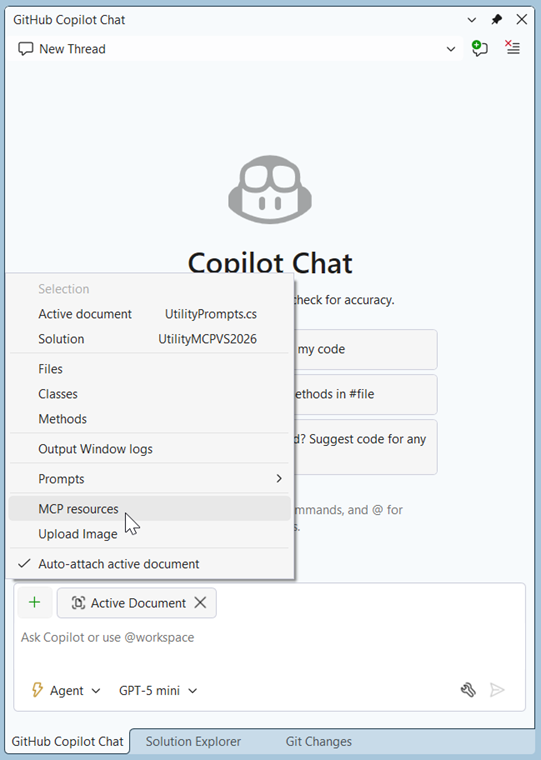Click the New Thread chat bubble icon
541x760 pixels.
(x=25, y=49)
